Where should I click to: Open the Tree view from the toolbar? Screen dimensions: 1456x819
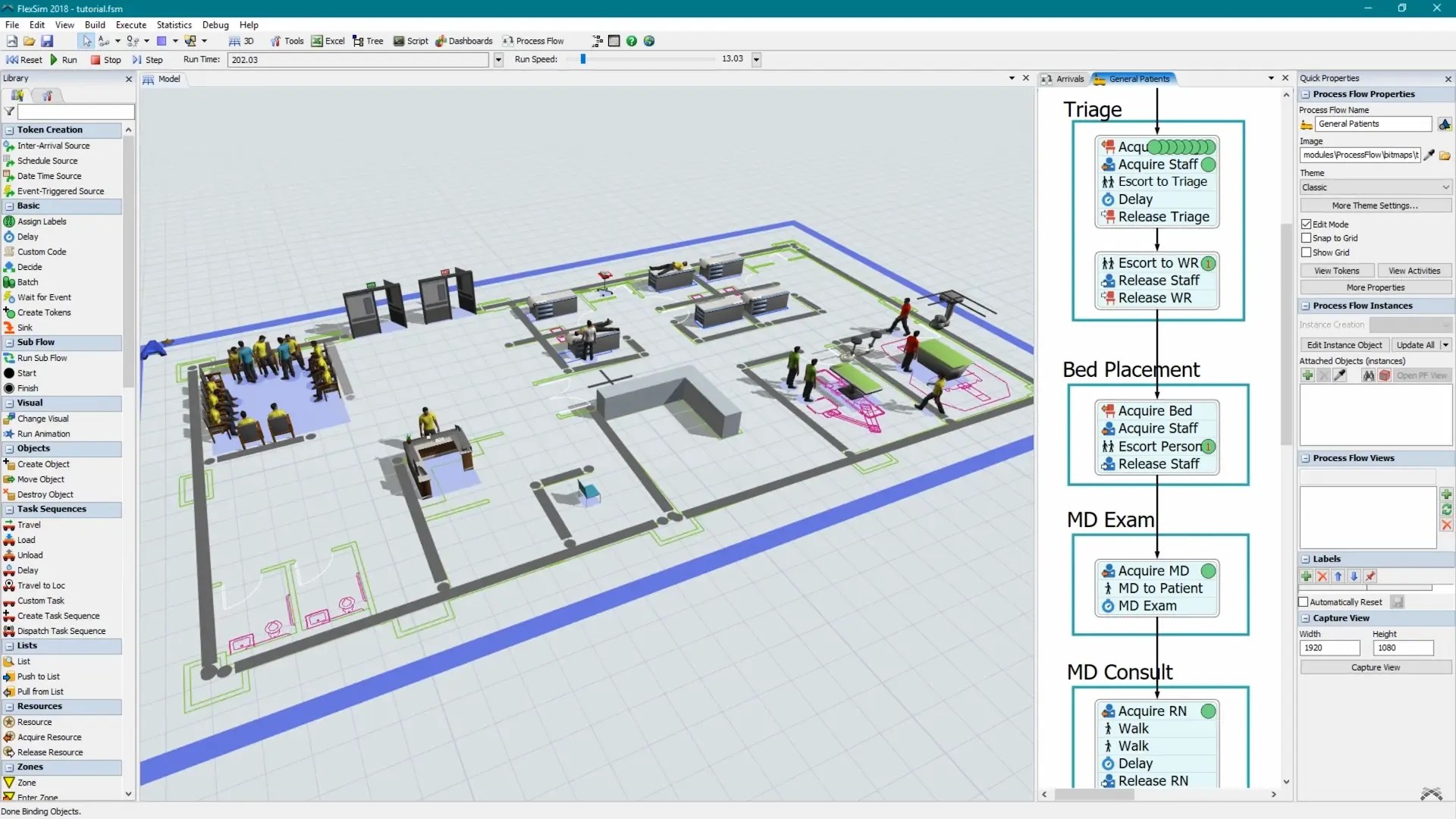coord(368,41)
